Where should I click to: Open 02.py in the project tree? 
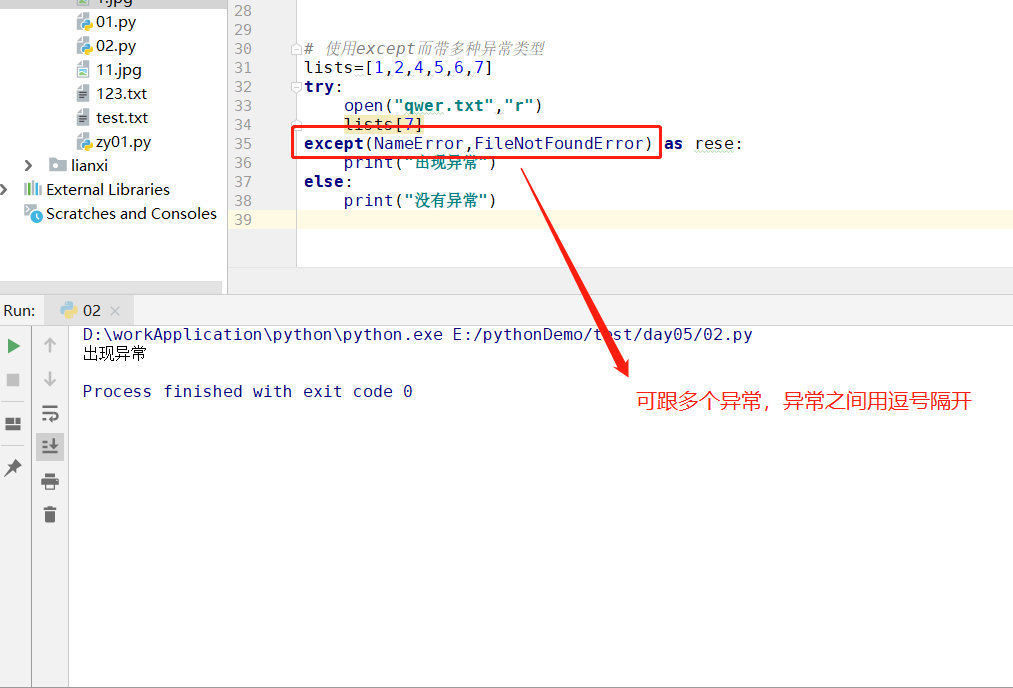pyautogui.click(x=116, y=46)
